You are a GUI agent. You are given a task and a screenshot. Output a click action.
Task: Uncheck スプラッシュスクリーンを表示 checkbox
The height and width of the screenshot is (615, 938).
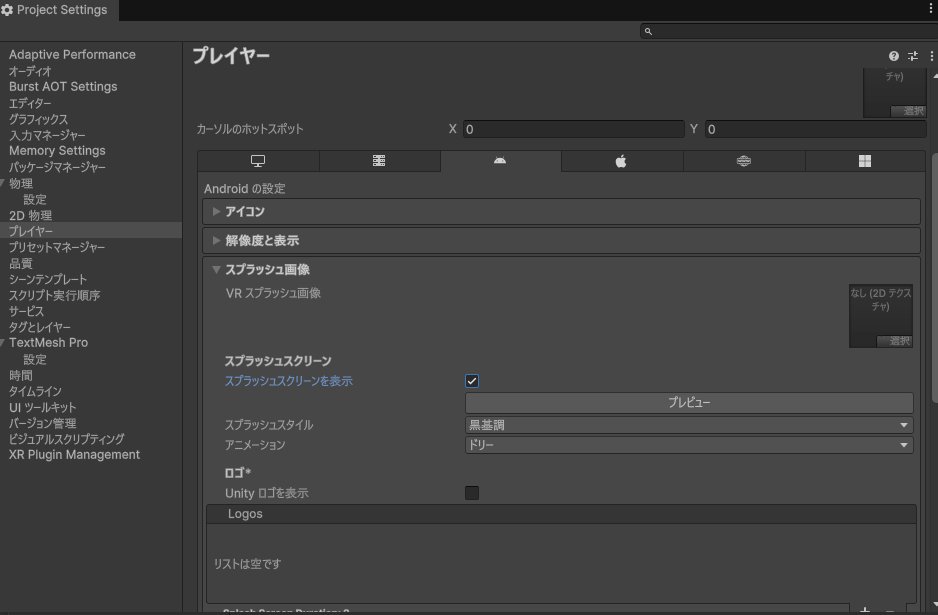point(472,381)
